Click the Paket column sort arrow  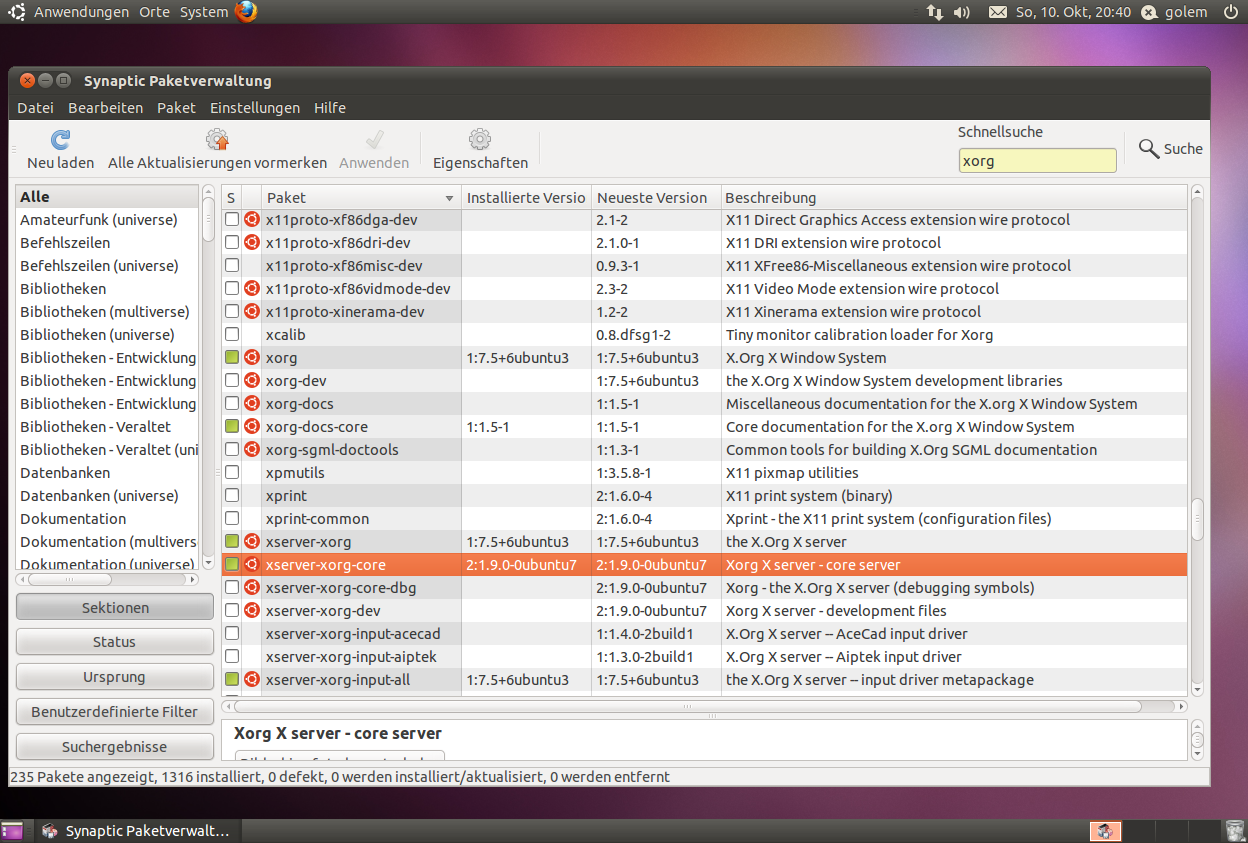point(449,198)
